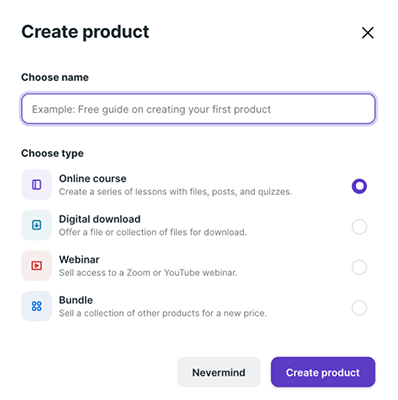Close the Create product dialog
This screenshot has width=398, height=400.
pos(368,33)
